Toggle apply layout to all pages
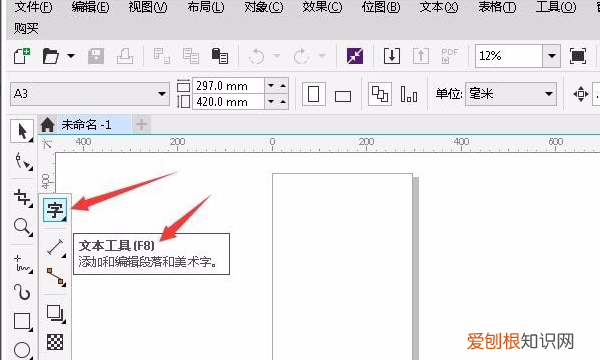Viewport: 600px width, 360px height. (x=380, y=94)
